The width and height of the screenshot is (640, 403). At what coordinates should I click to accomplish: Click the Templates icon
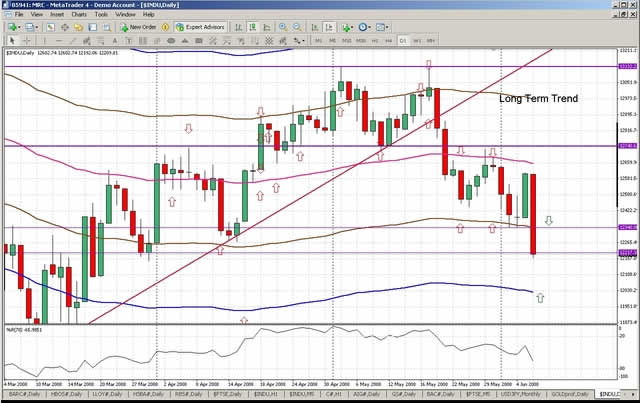tap(380, 27)
